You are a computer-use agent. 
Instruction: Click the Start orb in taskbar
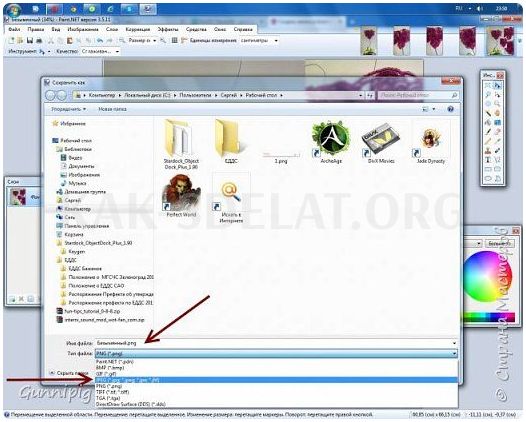coord(12,10)
